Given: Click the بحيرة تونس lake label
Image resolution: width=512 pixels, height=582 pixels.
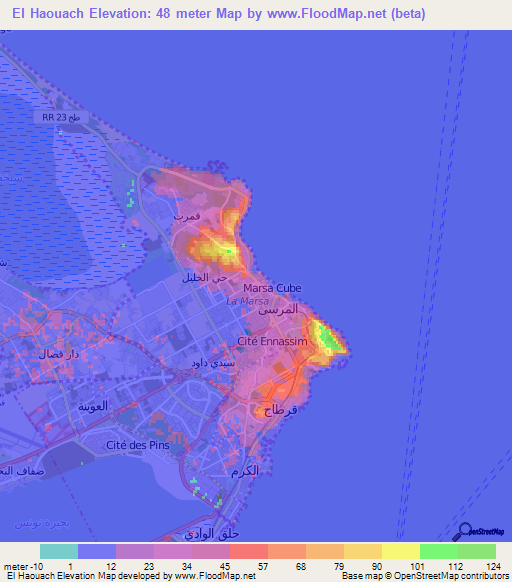Looking at the screenshot, I should click(42, 523).
